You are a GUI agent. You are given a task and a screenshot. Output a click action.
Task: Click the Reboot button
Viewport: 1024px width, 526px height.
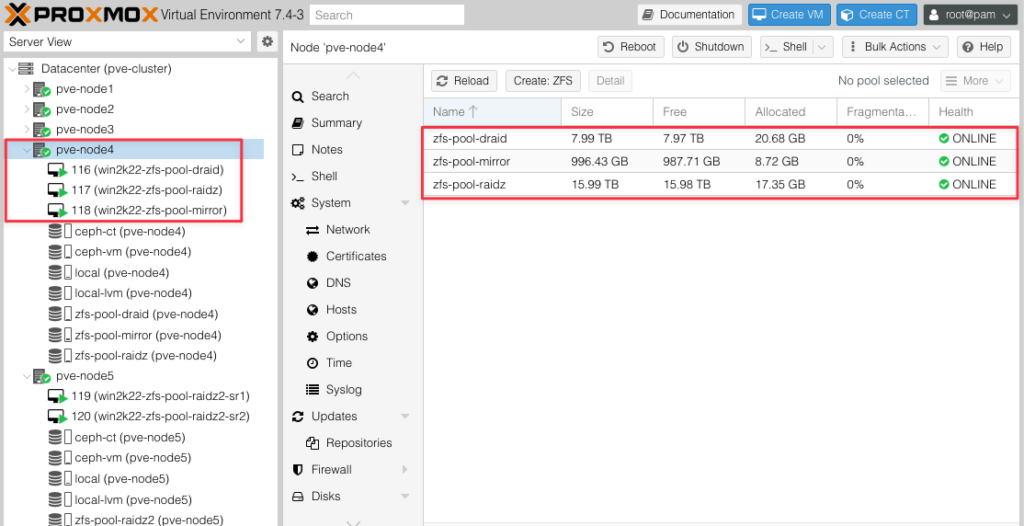pyautogui.click(x=631, y=47)
